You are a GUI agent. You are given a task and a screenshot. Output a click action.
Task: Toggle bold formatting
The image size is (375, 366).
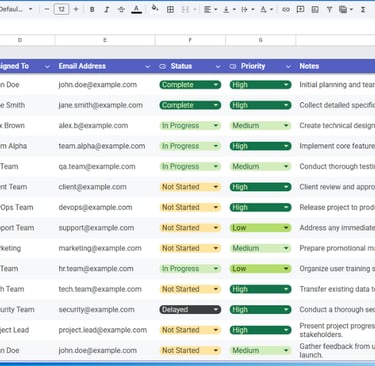click(92, 9)
